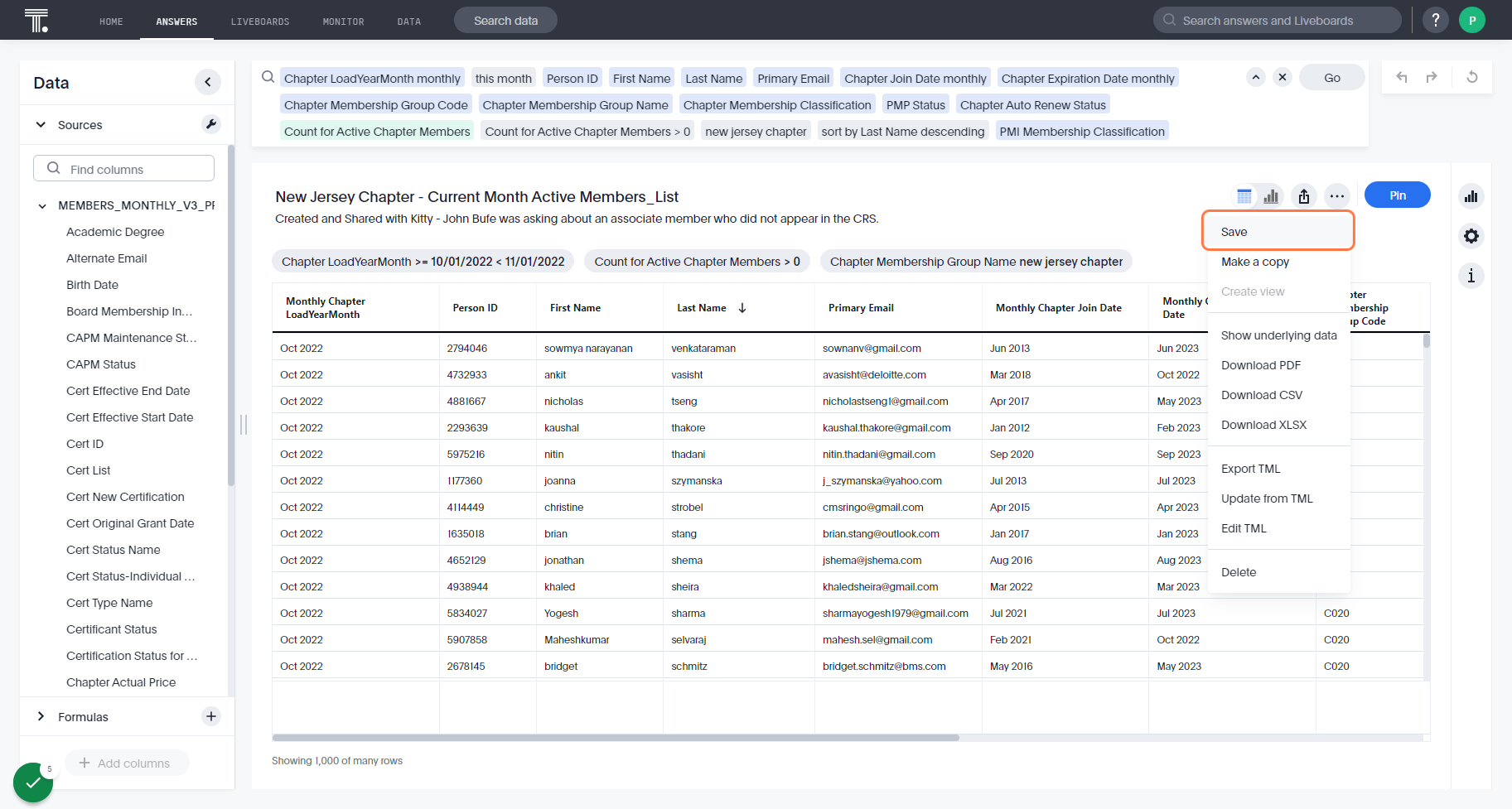Click the ThoughtSpot logo icon
The image size is (1512, 809).
[x=36, y=20]
